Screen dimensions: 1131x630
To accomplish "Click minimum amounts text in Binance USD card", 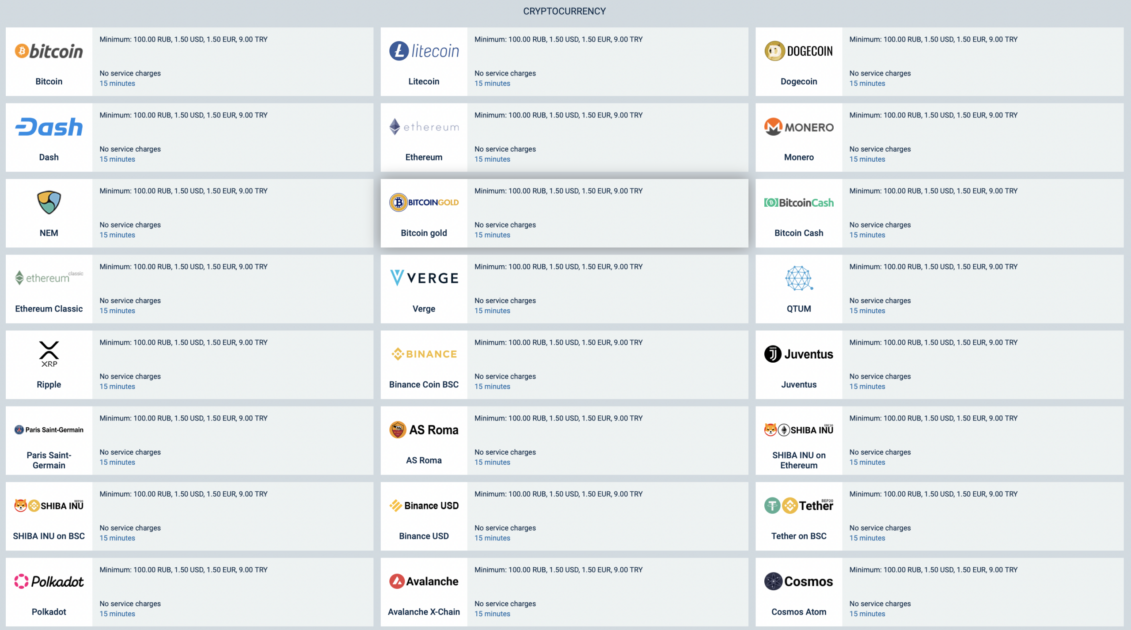I will point(558,494).
